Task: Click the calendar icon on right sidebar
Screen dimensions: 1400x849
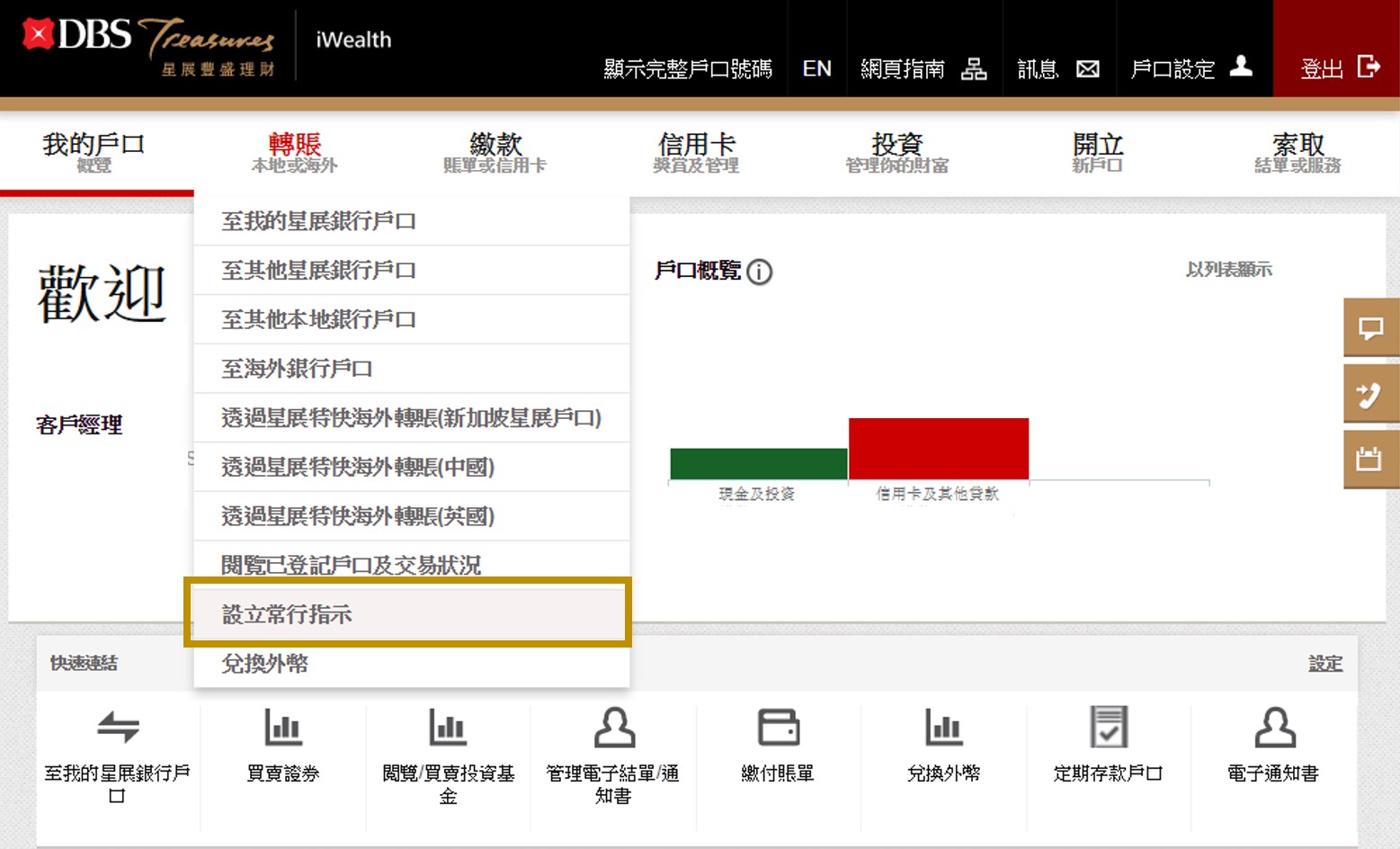Action: coord(1370,459)
